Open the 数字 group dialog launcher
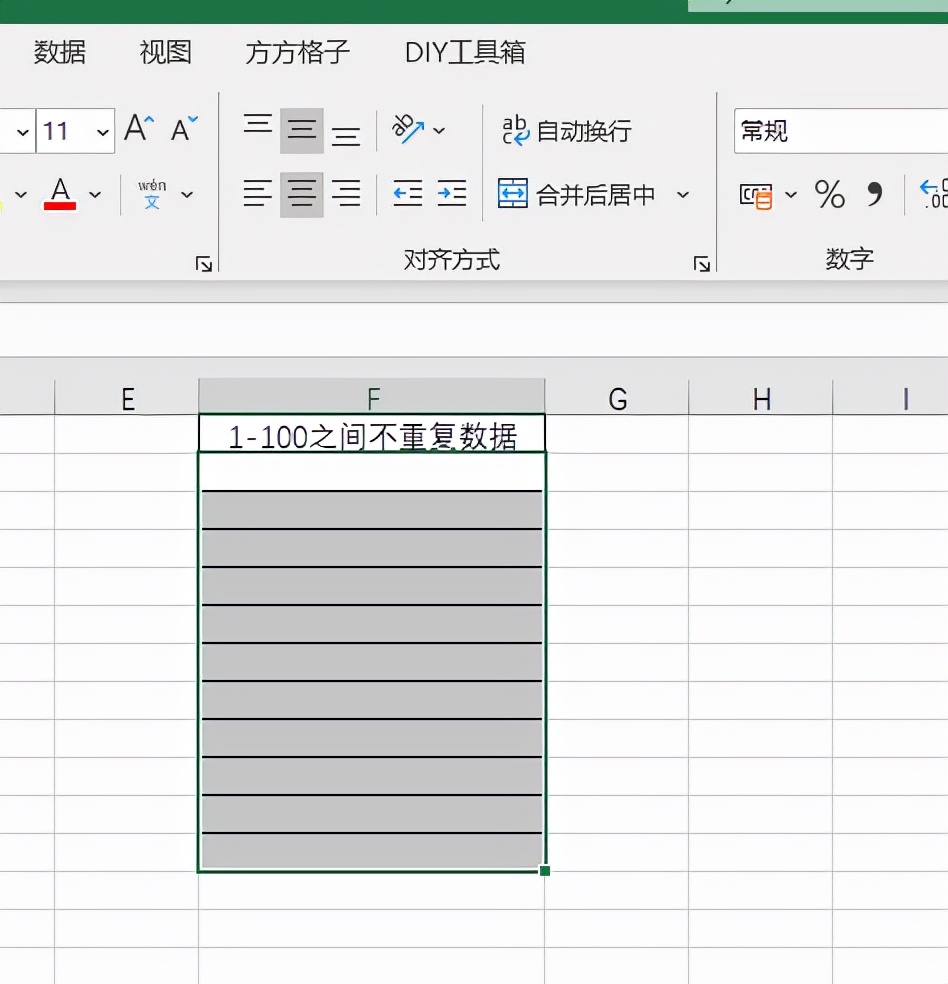This screenshot has height=984, width=948. (x=945, y=263)
